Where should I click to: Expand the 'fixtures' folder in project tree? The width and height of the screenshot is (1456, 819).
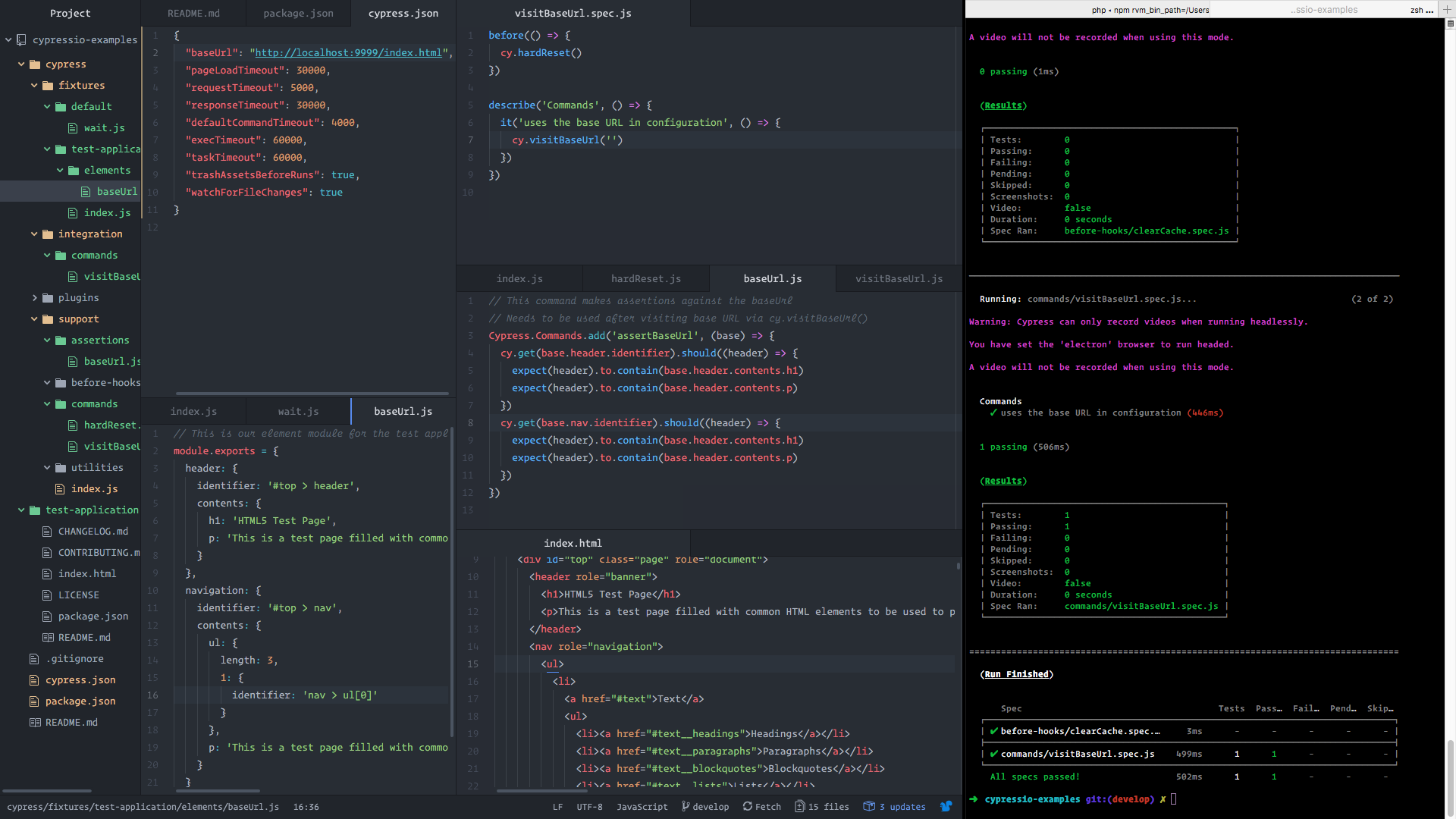point(34,85)
